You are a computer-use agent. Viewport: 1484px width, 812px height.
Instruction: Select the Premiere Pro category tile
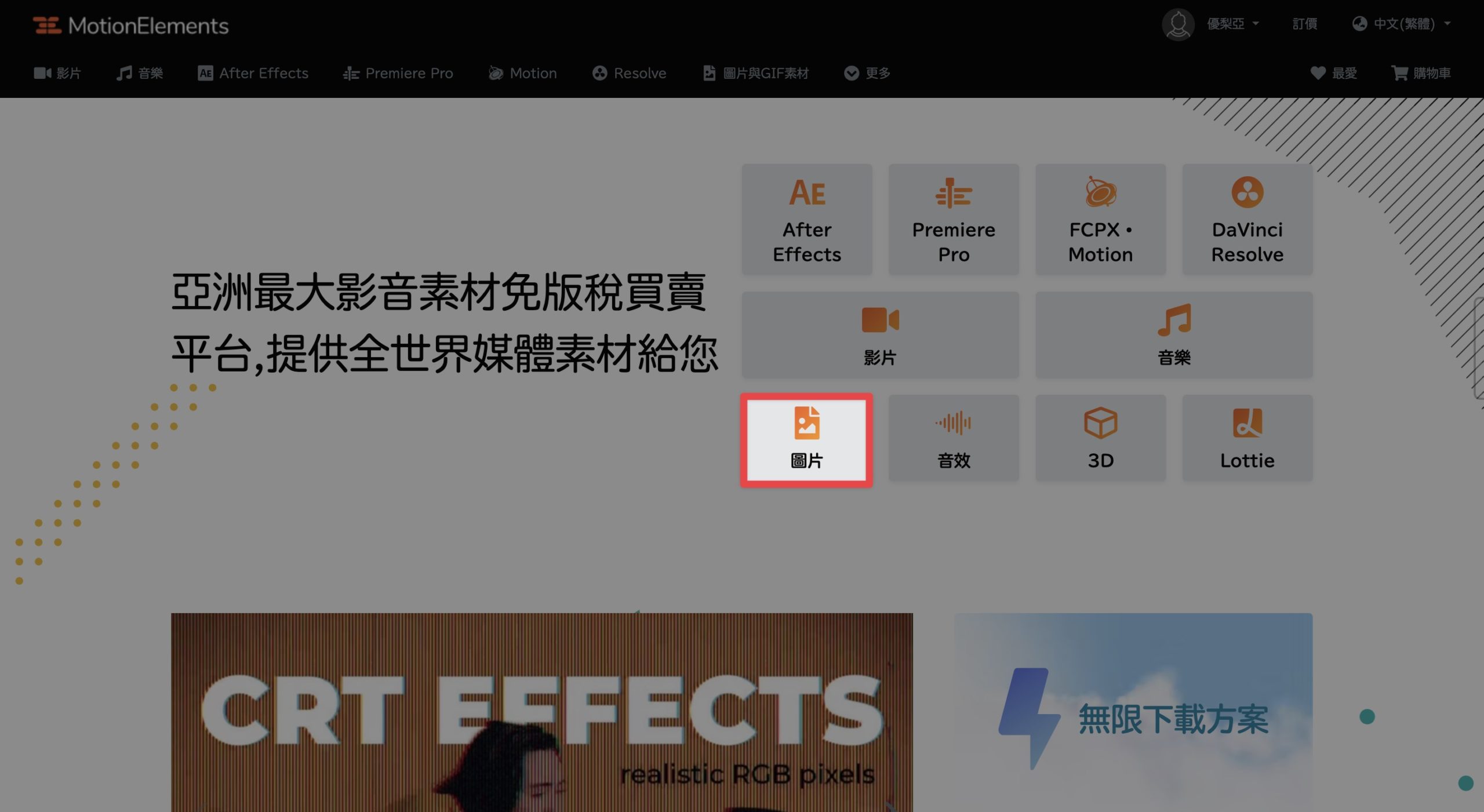pos(954,219)
